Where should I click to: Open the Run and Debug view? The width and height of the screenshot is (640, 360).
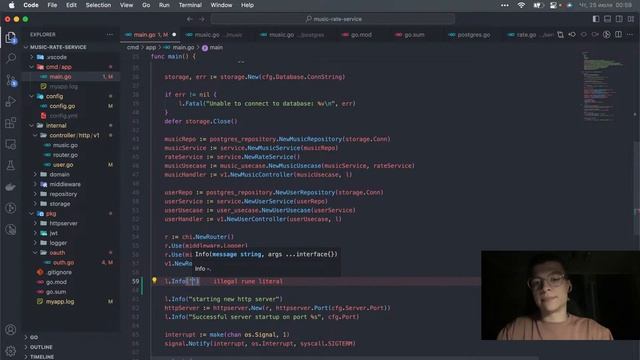[x=11, y=102]
